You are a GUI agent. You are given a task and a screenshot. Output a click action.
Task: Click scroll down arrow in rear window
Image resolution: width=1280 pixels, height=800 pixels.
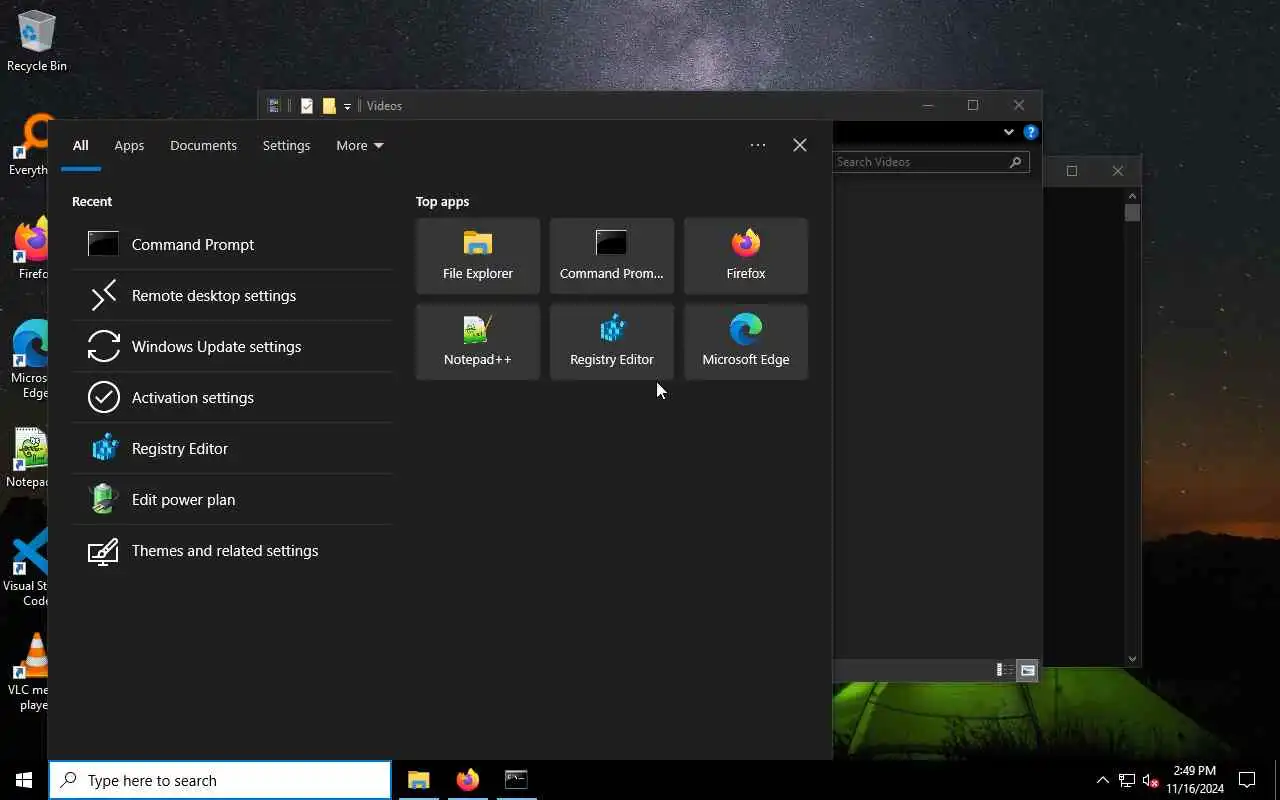click(x=1132, y=658)
